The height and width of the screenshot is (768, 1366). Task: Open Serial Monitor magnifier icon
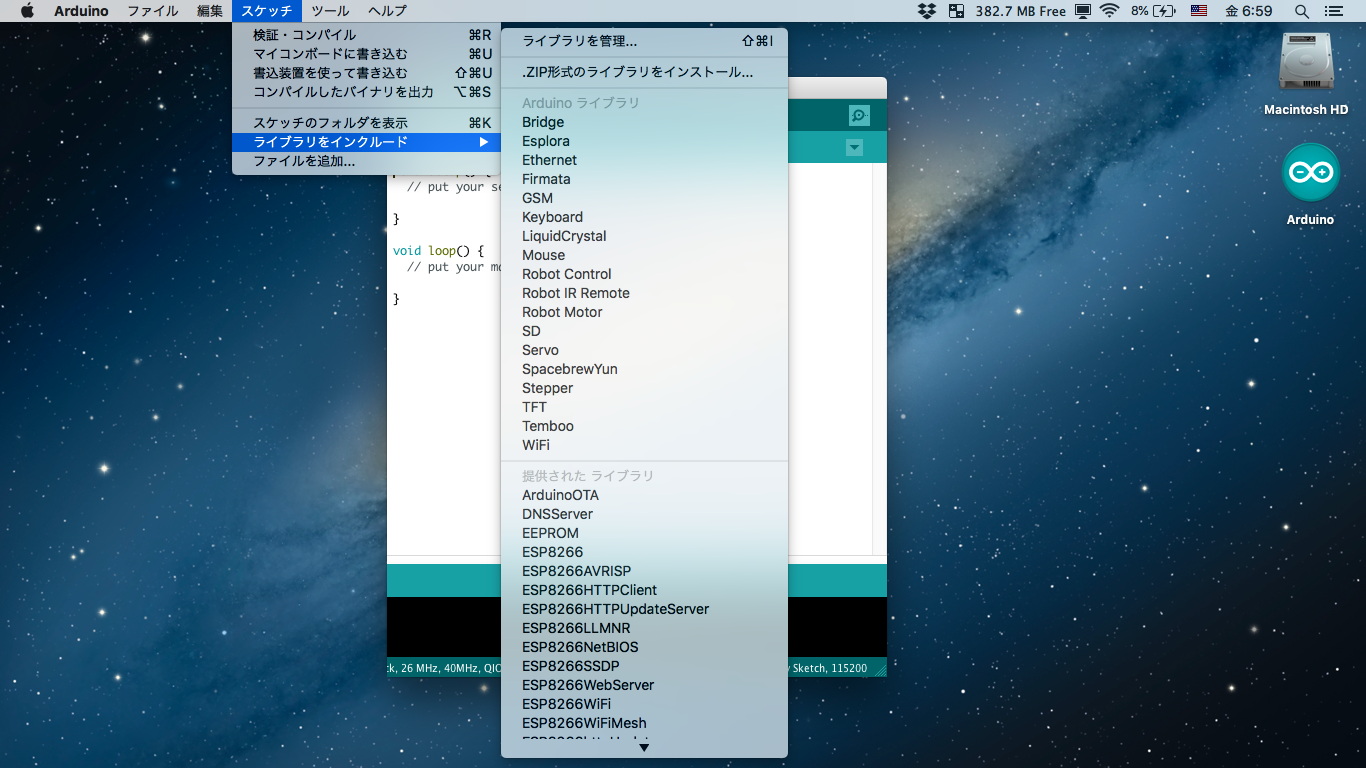click(859, 115)
